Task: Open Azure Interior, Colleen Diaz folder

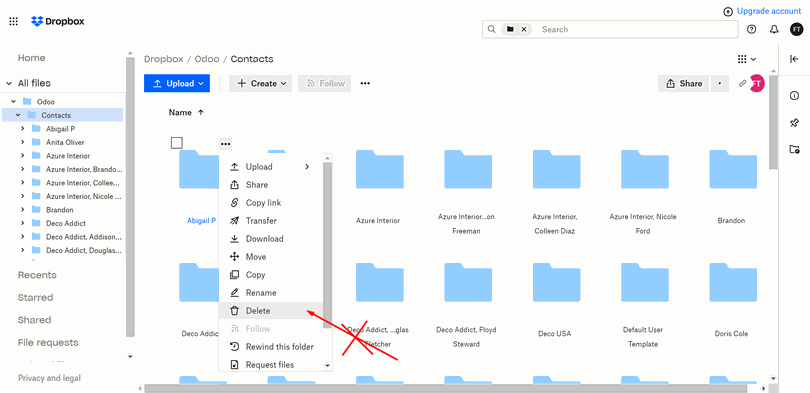Action: (x=556, y=169)
